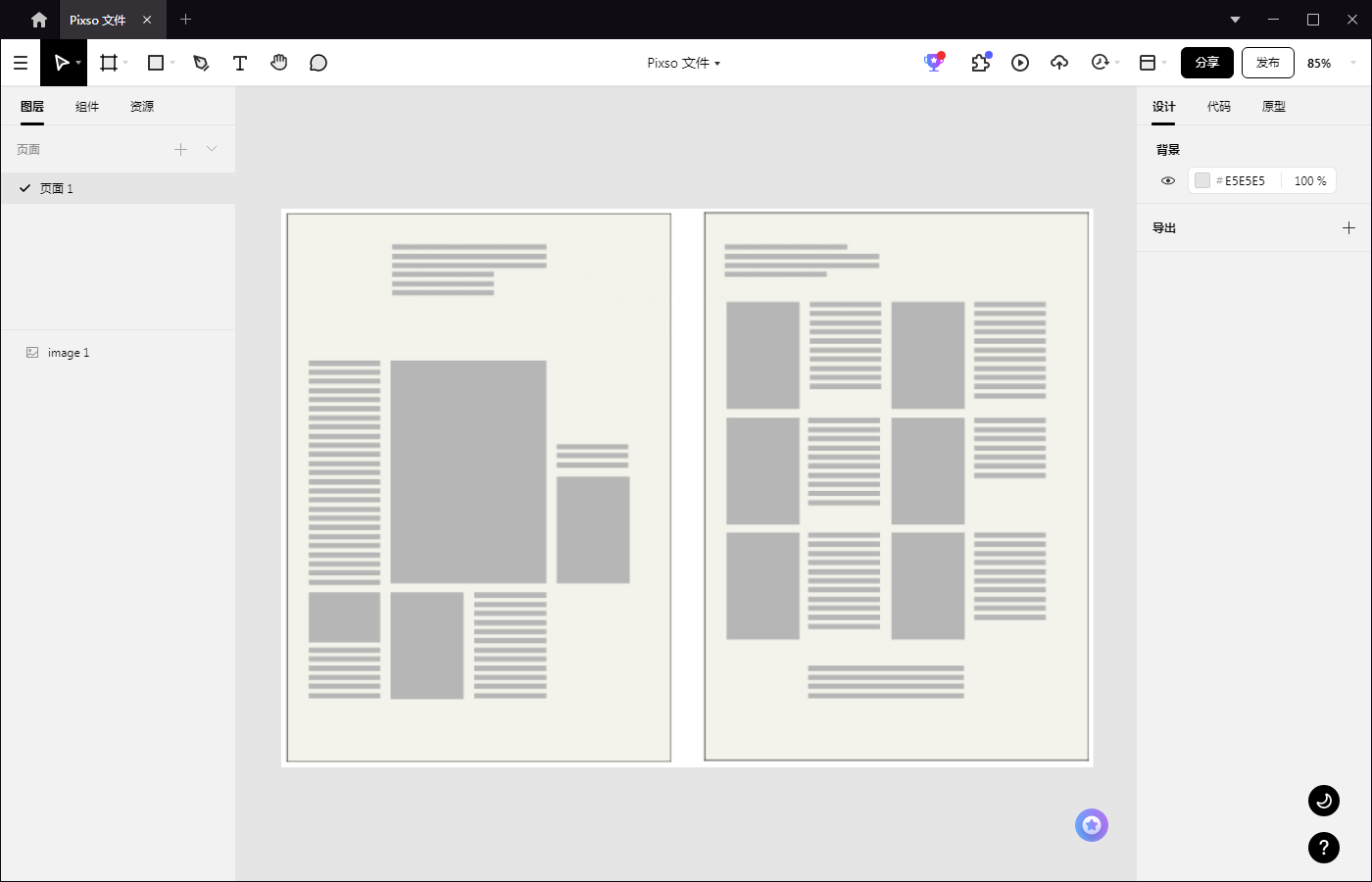
Task: Open the hamburger main menu
Action: (21, 63)
